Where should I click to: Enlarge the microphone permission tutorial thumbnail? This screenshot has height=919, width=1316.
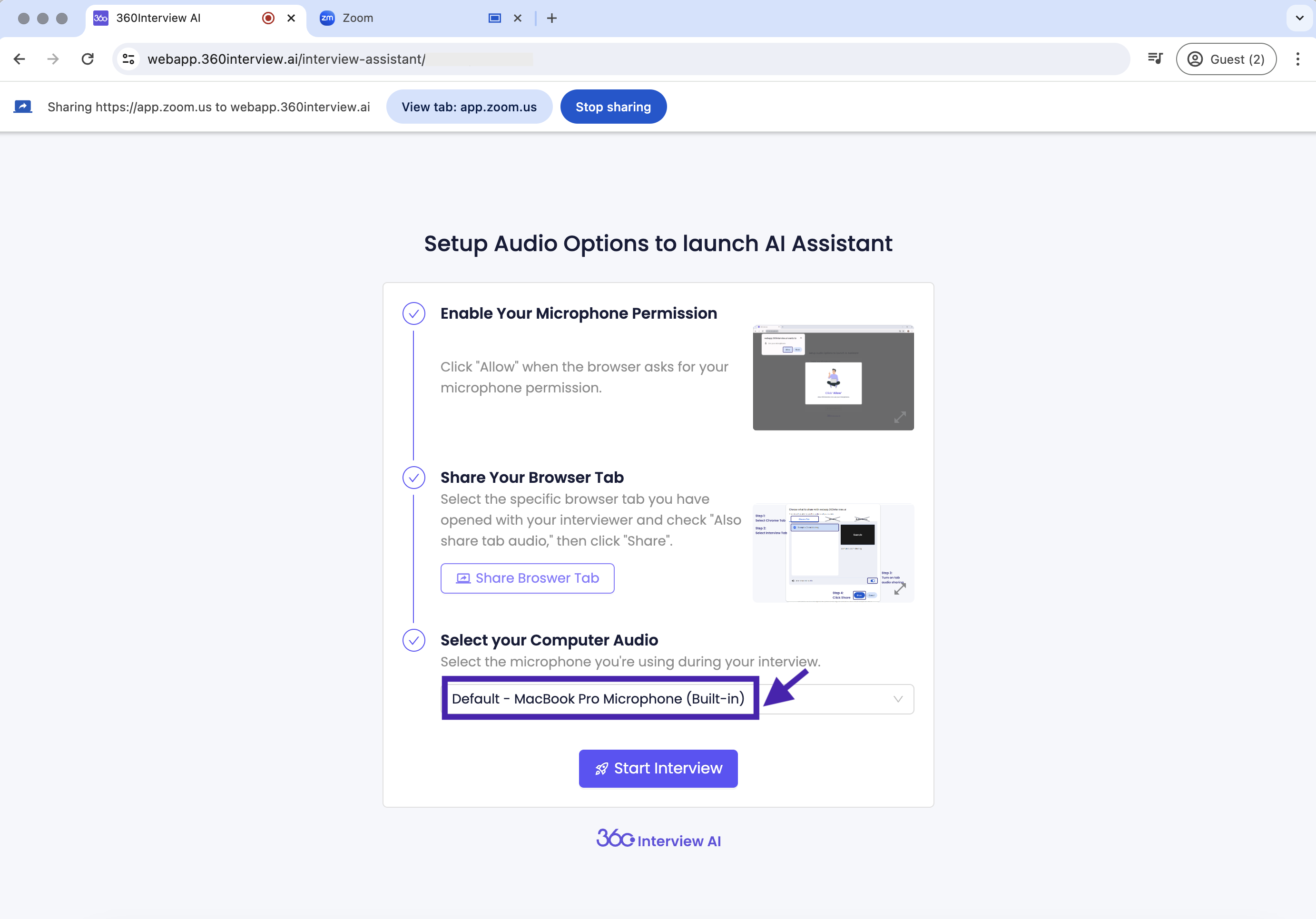833,378
